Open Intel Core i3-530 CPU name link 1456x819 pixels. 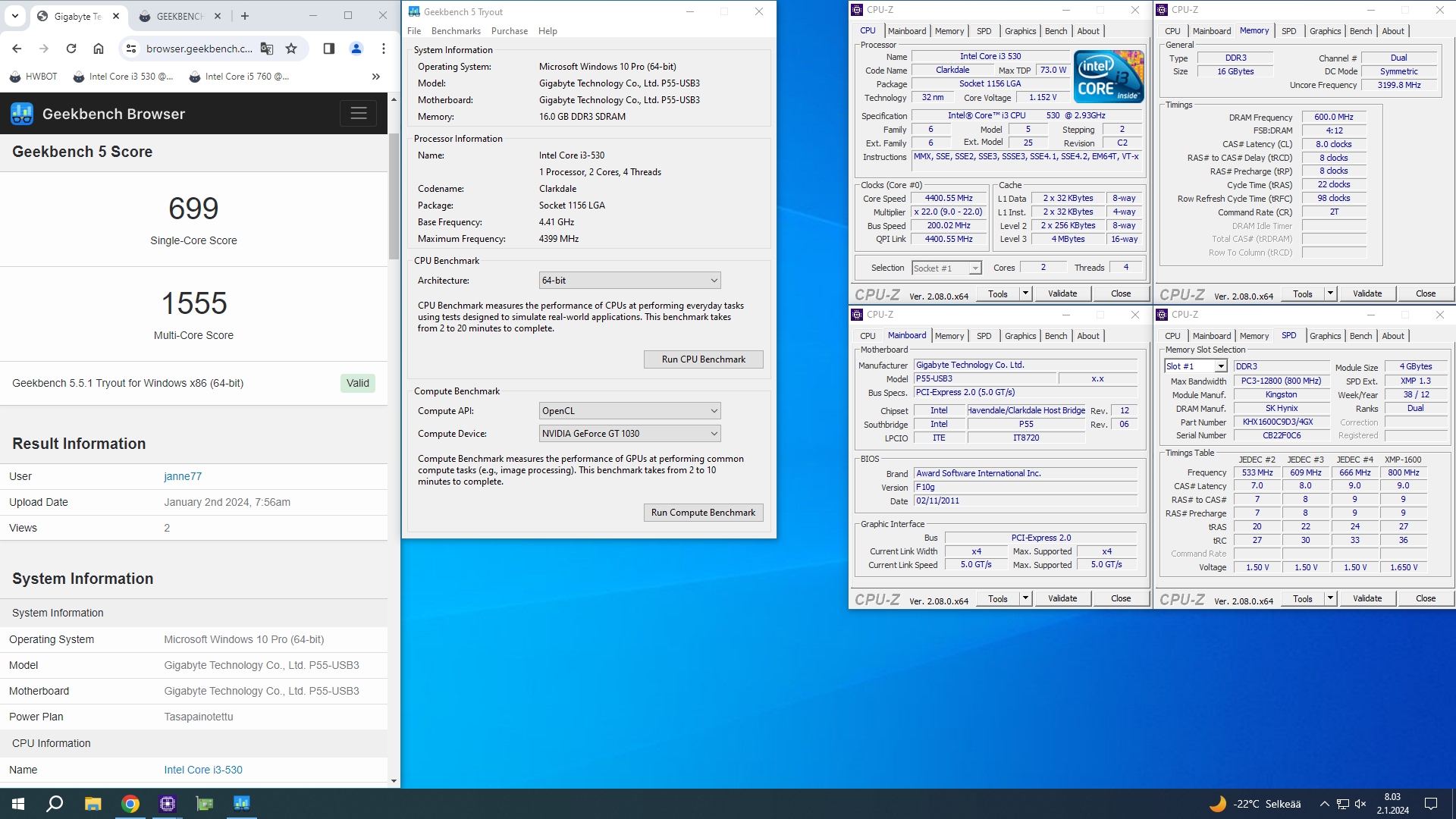[203, 770]
